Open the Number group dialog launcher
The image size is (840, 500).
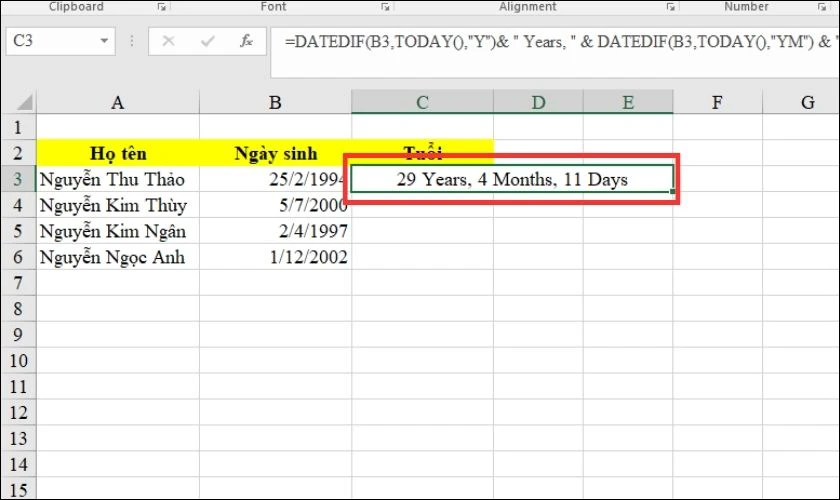coord(822,7)
